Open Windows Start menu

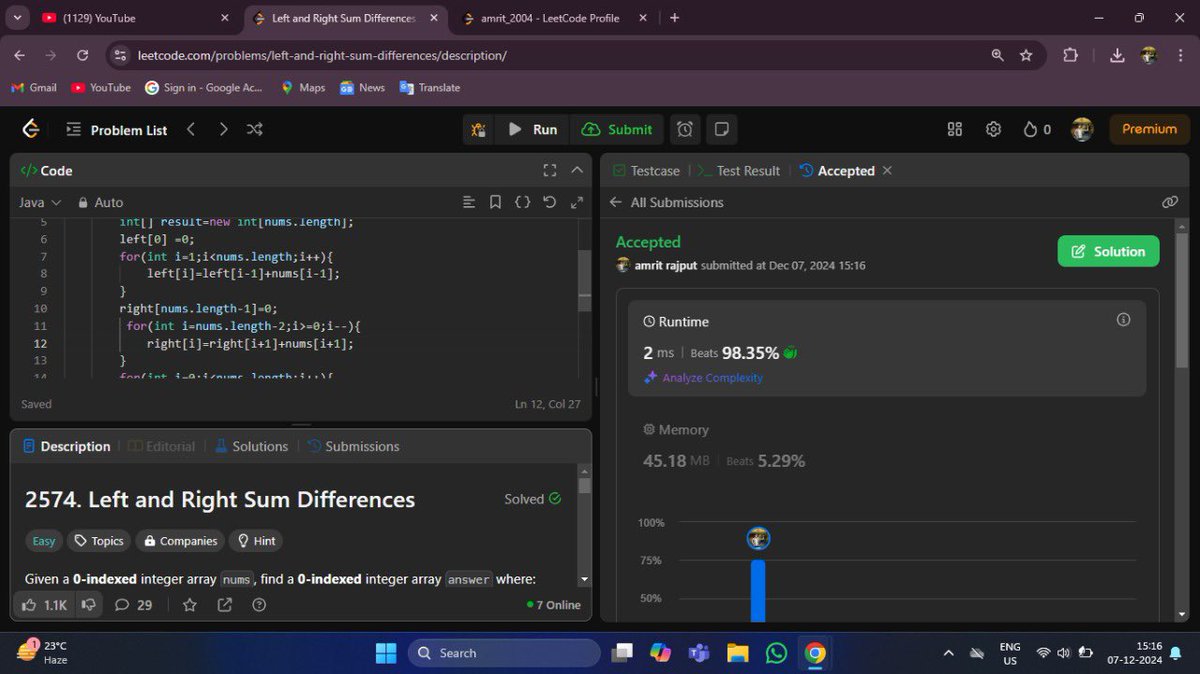click(x=385, y=653)
